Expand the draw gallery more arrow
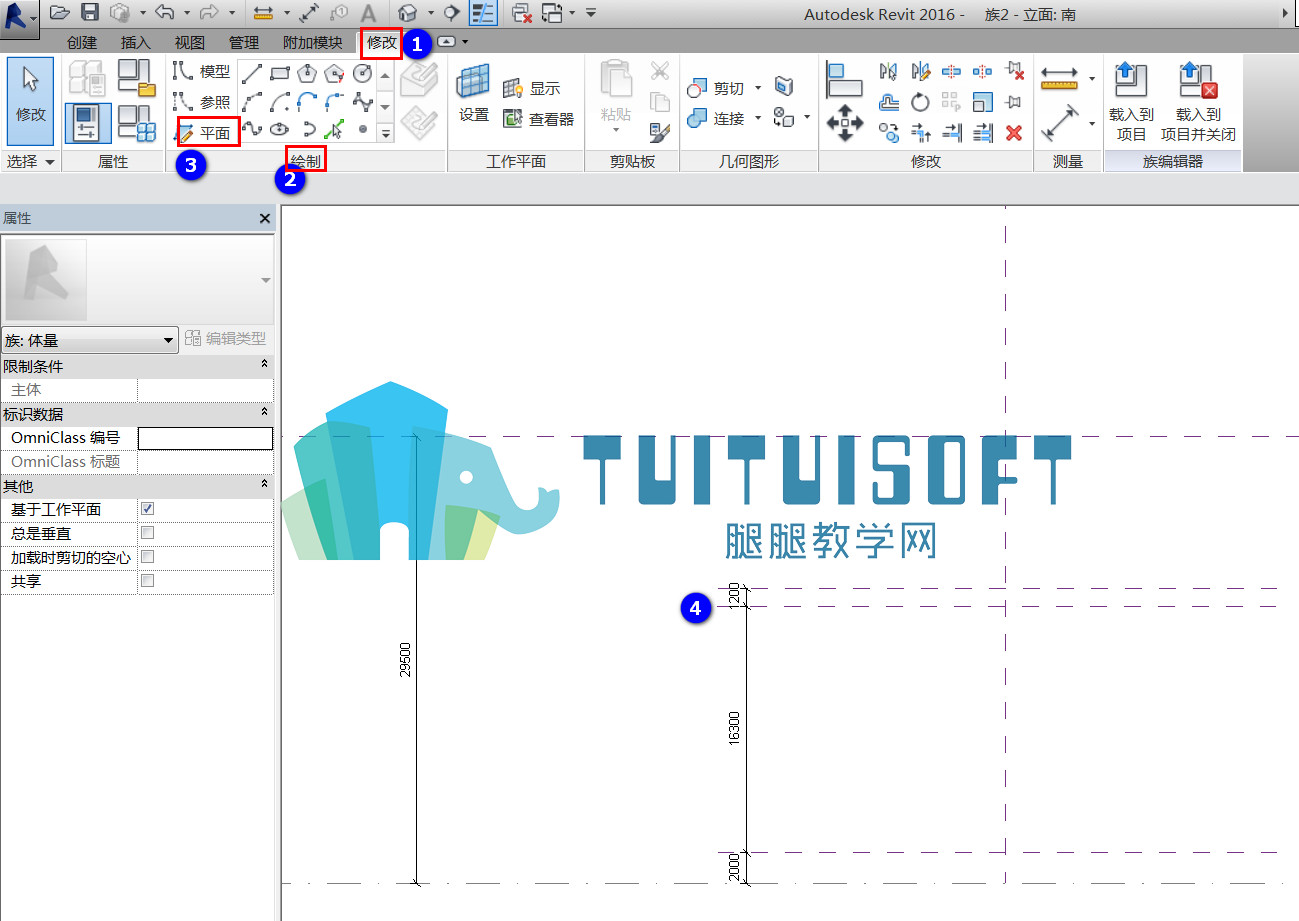Image resolution: width=1299 pixels, height=921 pixels. click(x=385, y=131)
